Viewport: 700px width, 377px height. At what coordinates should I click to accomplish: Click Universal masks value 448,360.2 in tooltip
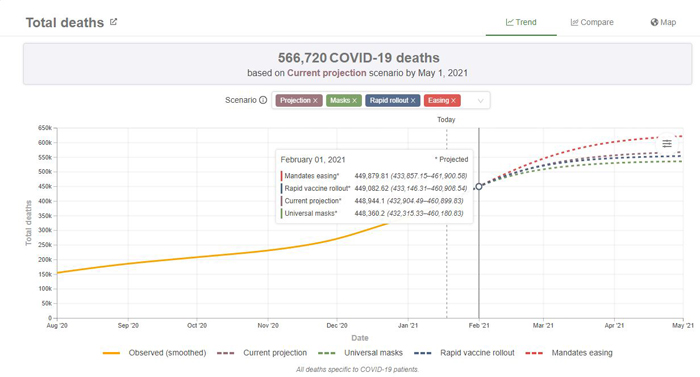(x=369, y=214)
